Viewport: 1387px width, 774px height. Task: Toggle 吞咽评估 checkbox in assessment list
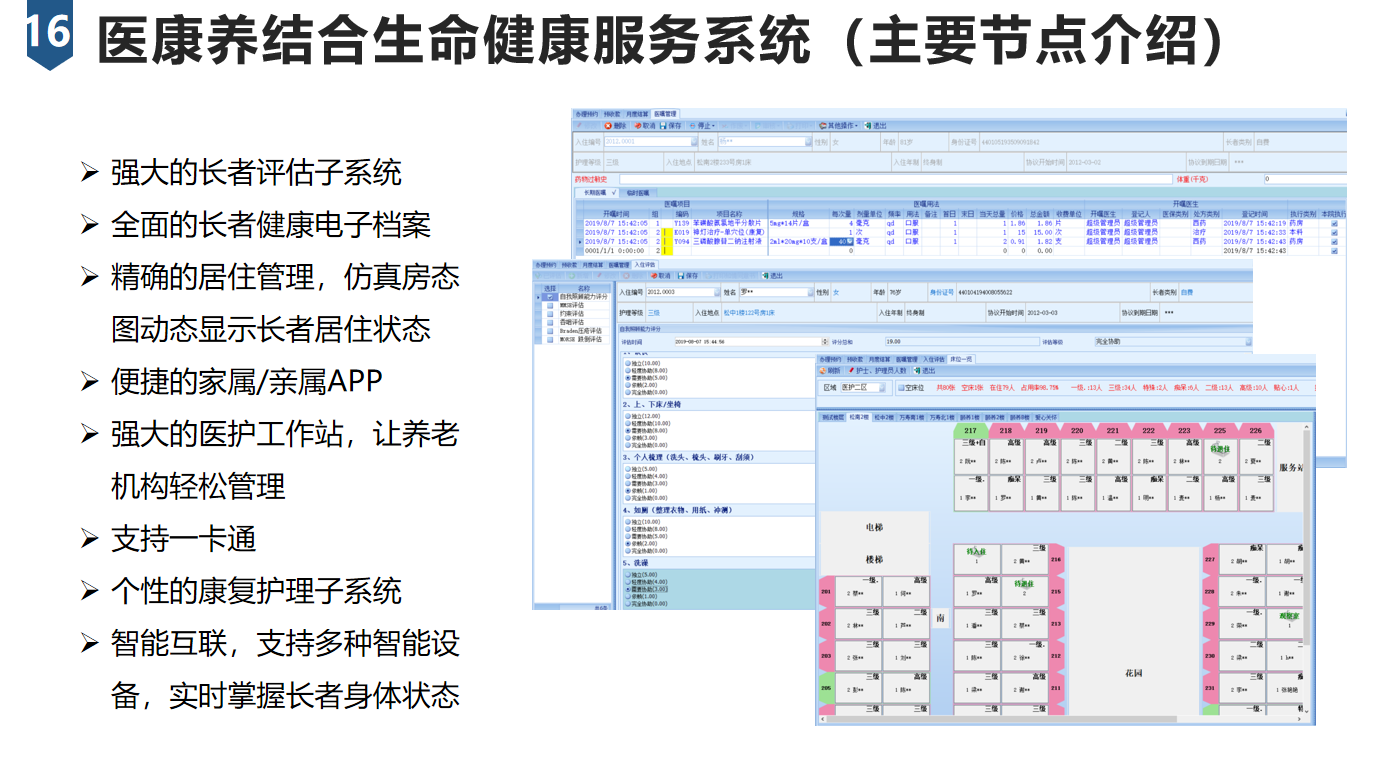[550, 322]
